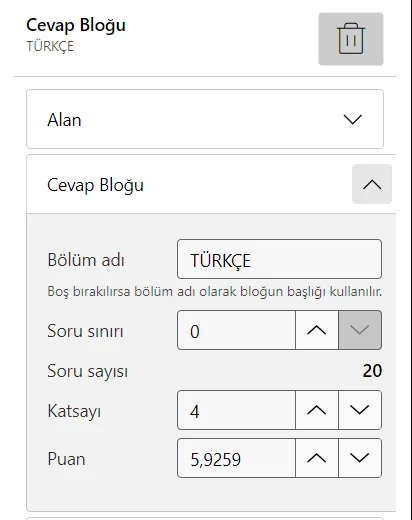The image size is (412, 520).
Task: Increase the Soru sınırı value
Action: pyautogui.click(x=317, y=330)
